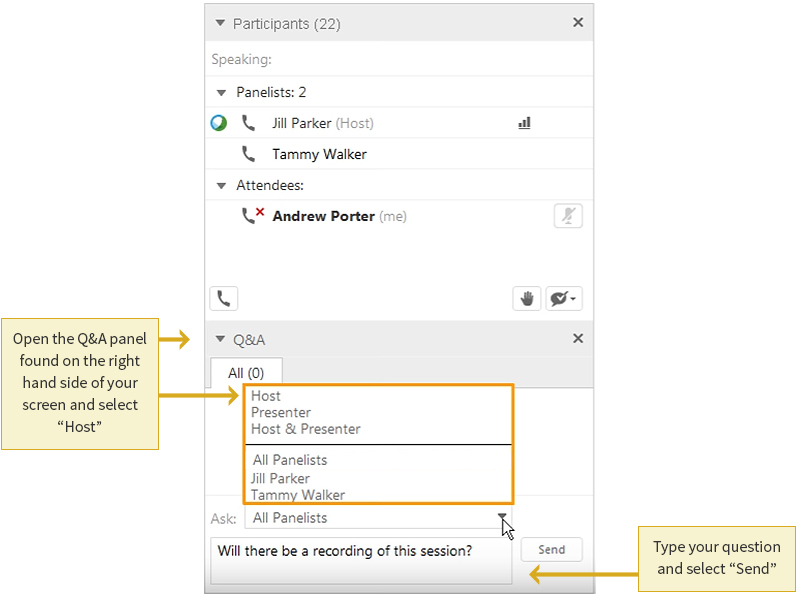
Task: Collapse the Q&A panel header
Action: 220,339
